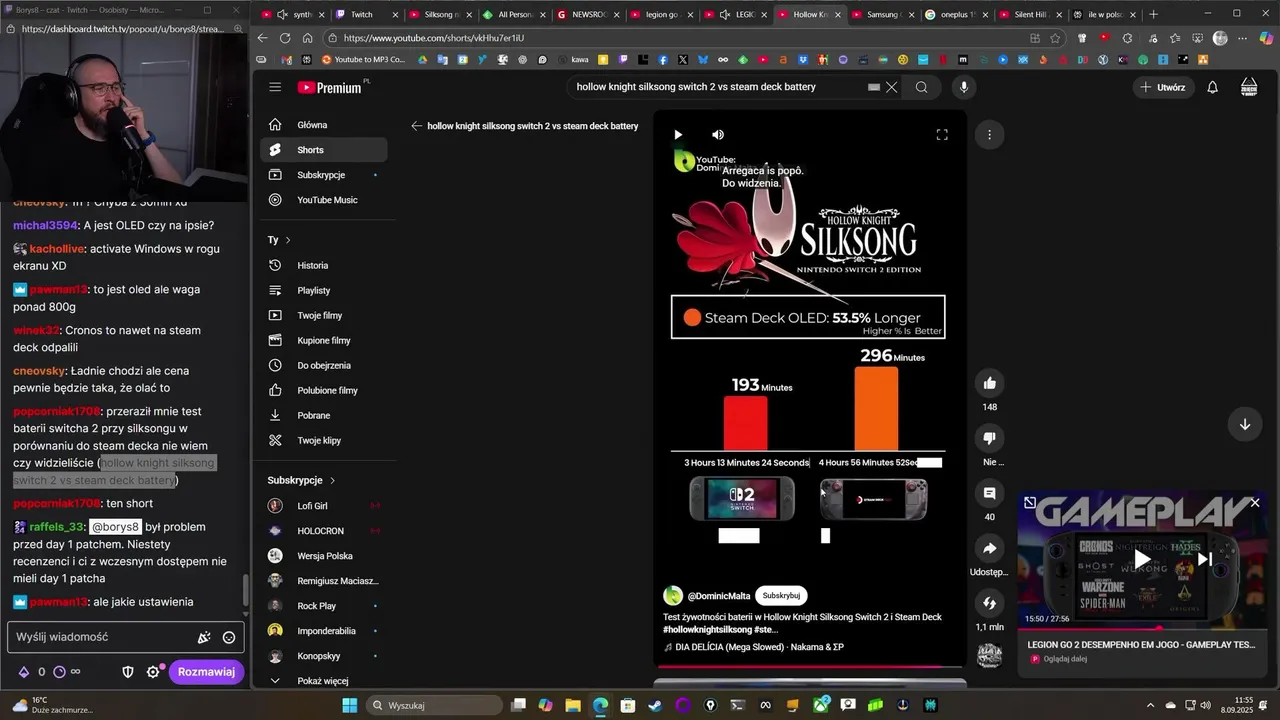This screenshot has width=1280, height=720.
Task: Expand subscriptions with Pokaż więcej
Action: (323, 681)
